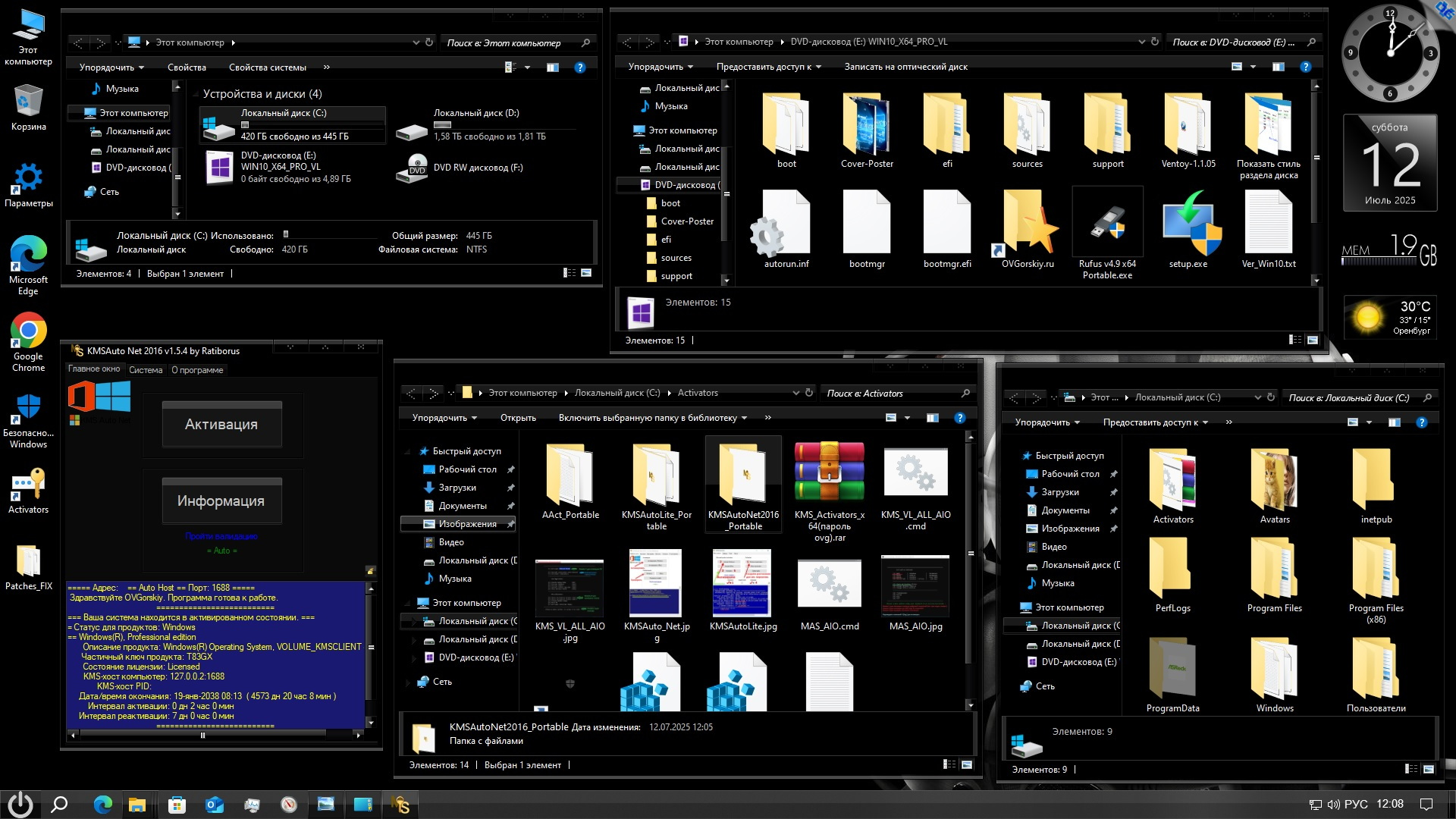The image size is (1456, 819).
Task: Open the Ventoy-1.1.05 folder
Action: (x=1188, y=127)
